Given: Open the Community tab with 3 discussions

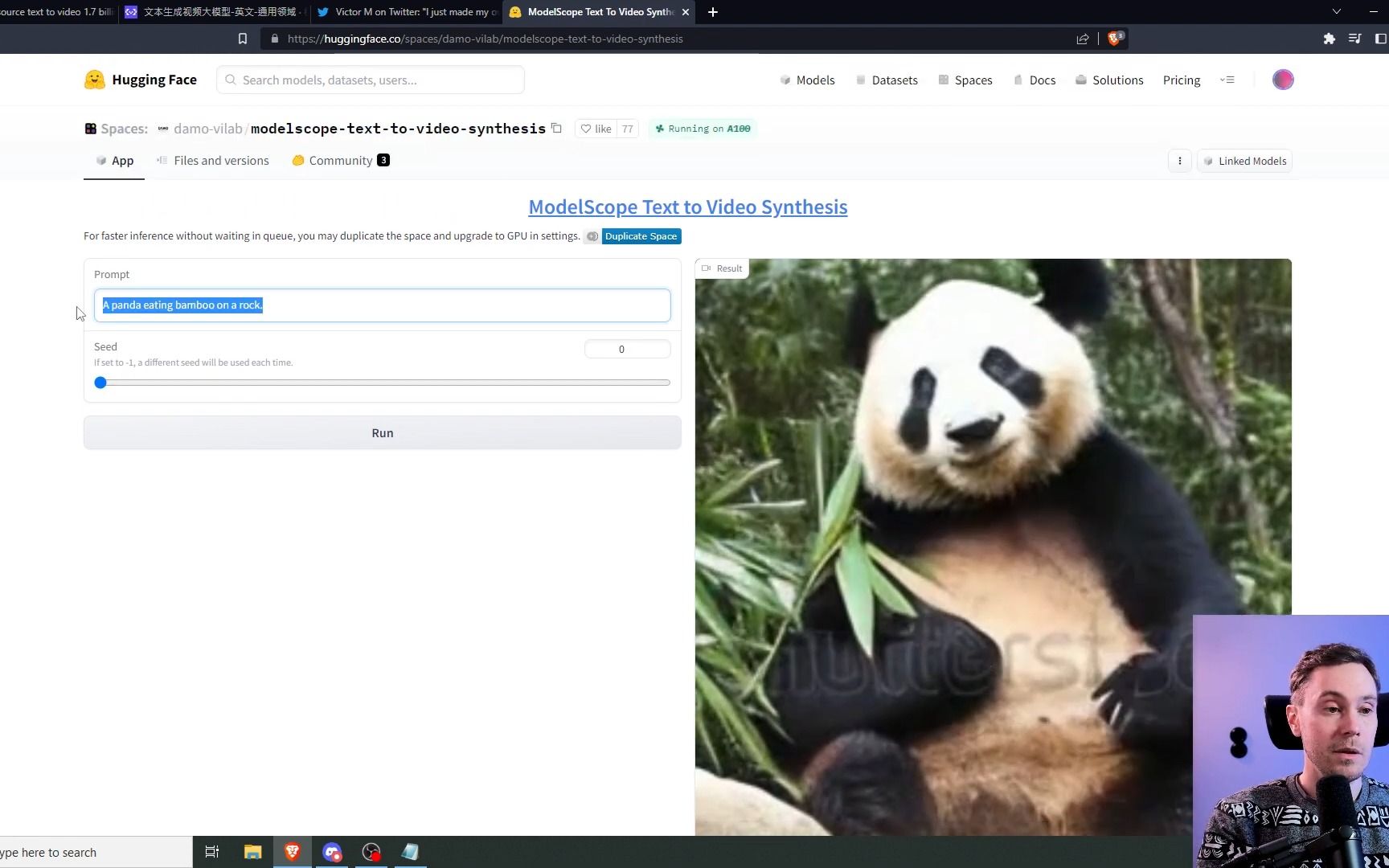Looking at the screenshot, I should [340, 160].
